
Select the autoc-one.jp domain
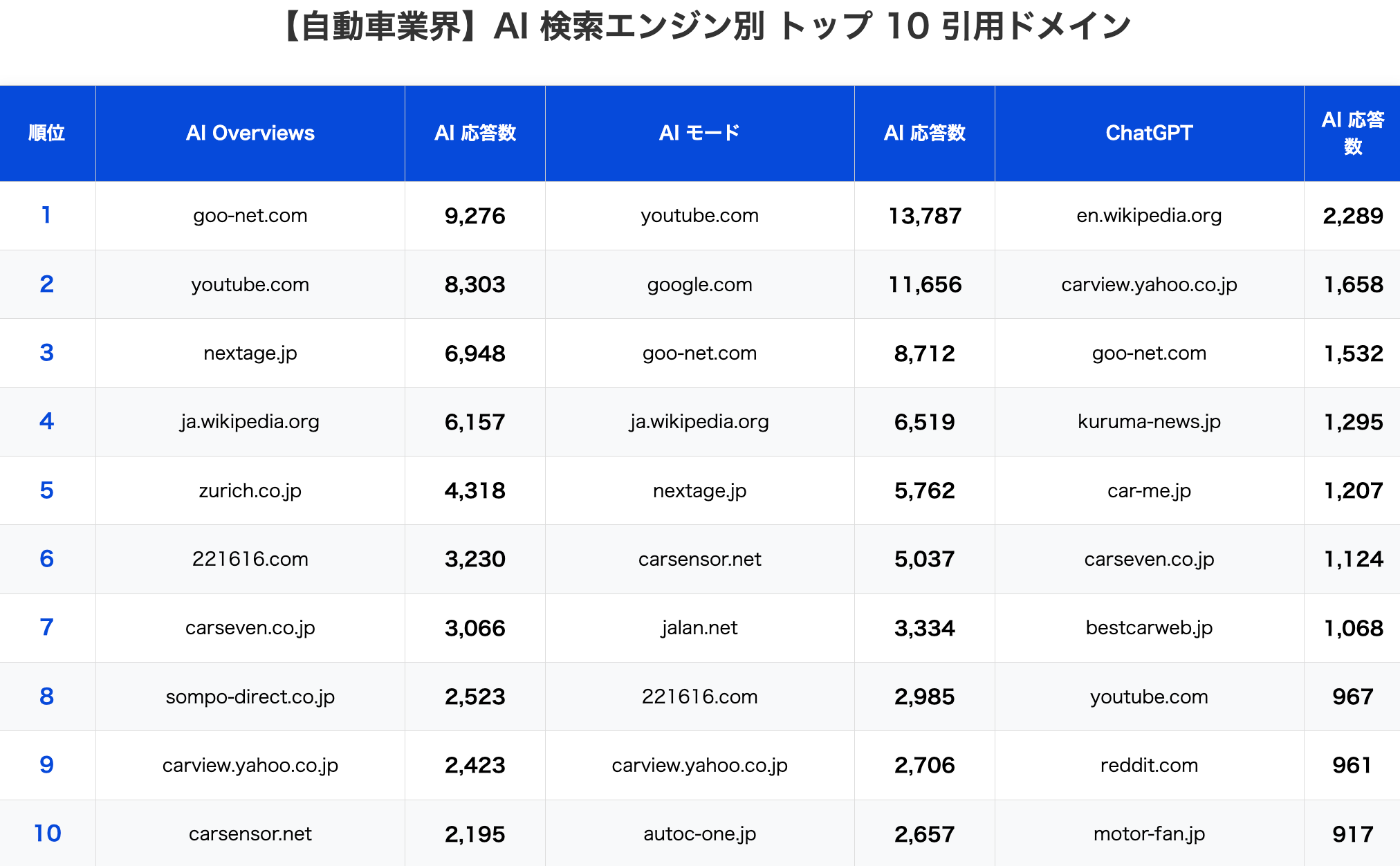pos(699,834)
